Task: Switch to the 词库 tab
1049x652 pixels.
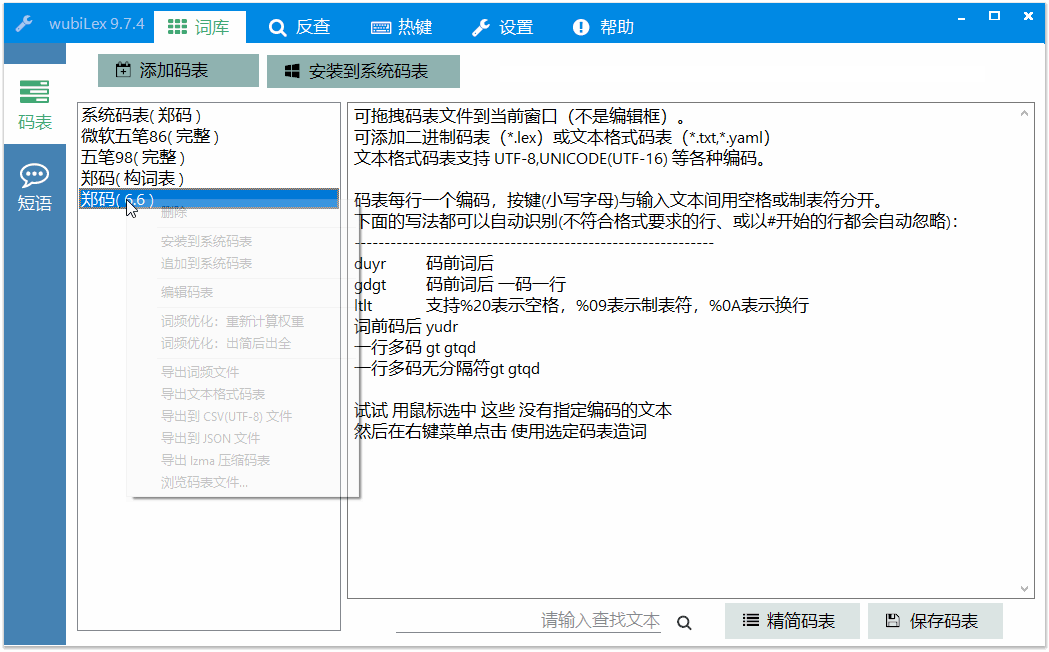Action: point(200,28)
